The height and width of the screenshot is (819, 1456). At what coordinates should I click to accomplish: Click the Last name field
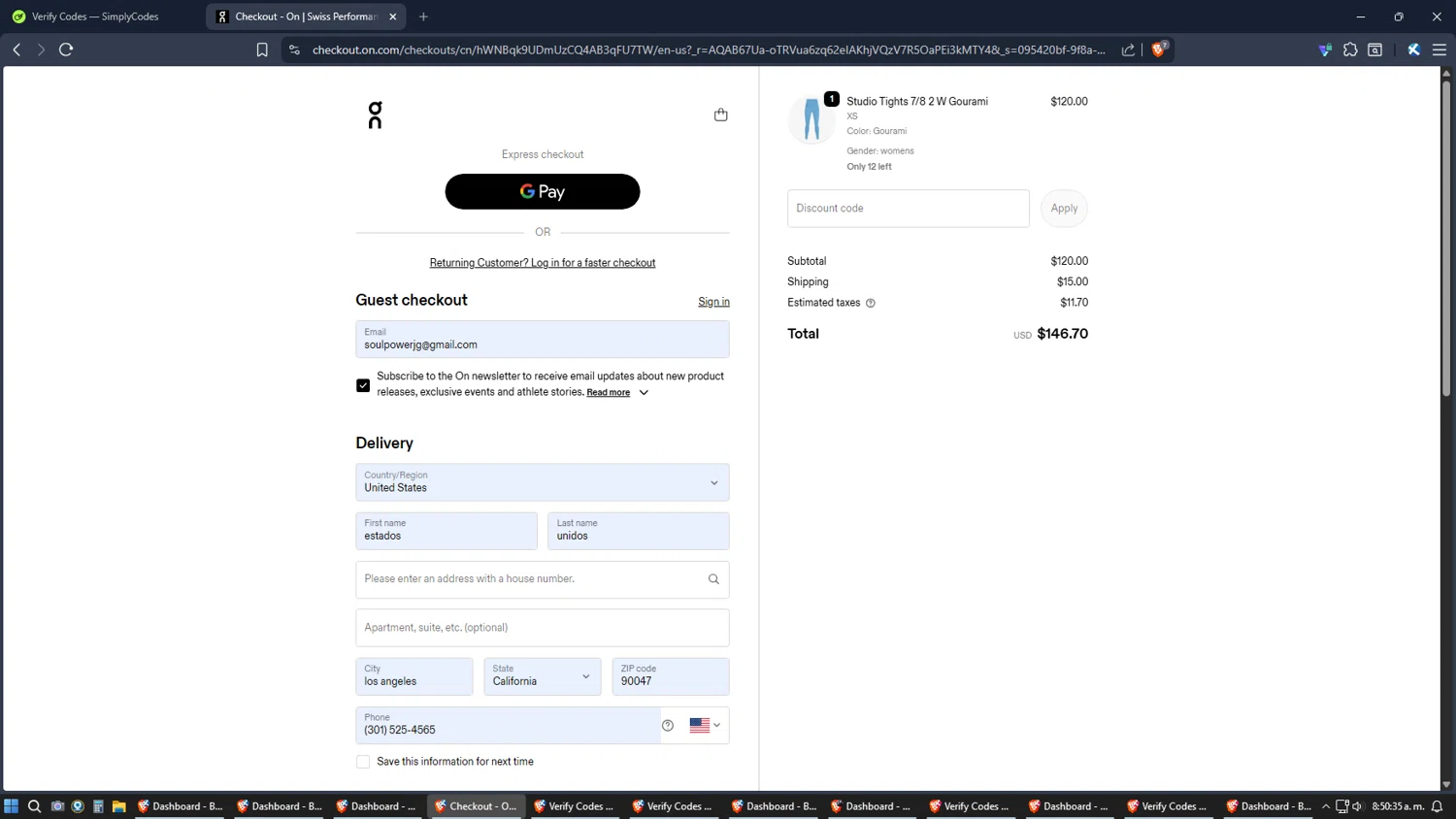pyautogui.click(x=639, y=531)
